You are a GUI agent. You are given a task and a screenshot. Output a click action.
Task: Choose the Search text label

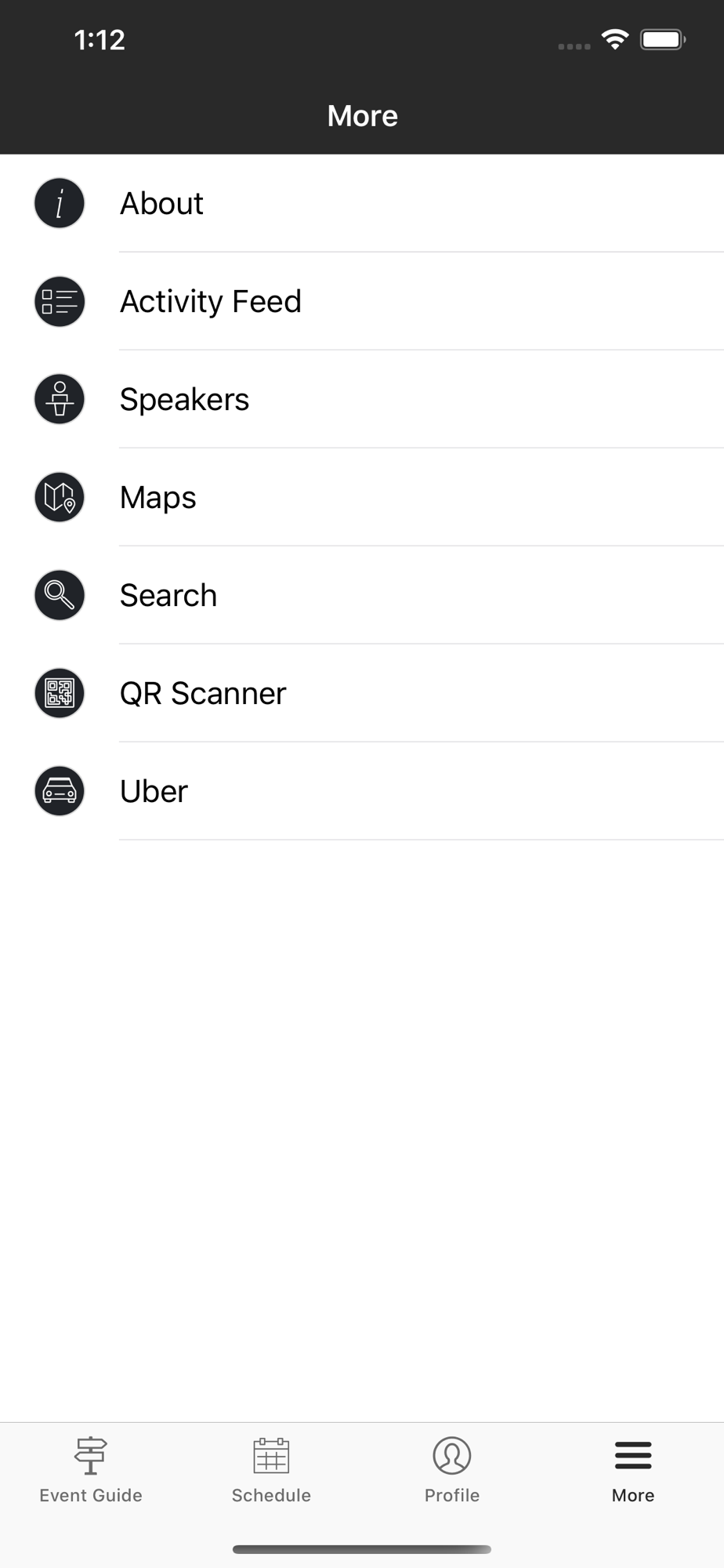(168, 596)
